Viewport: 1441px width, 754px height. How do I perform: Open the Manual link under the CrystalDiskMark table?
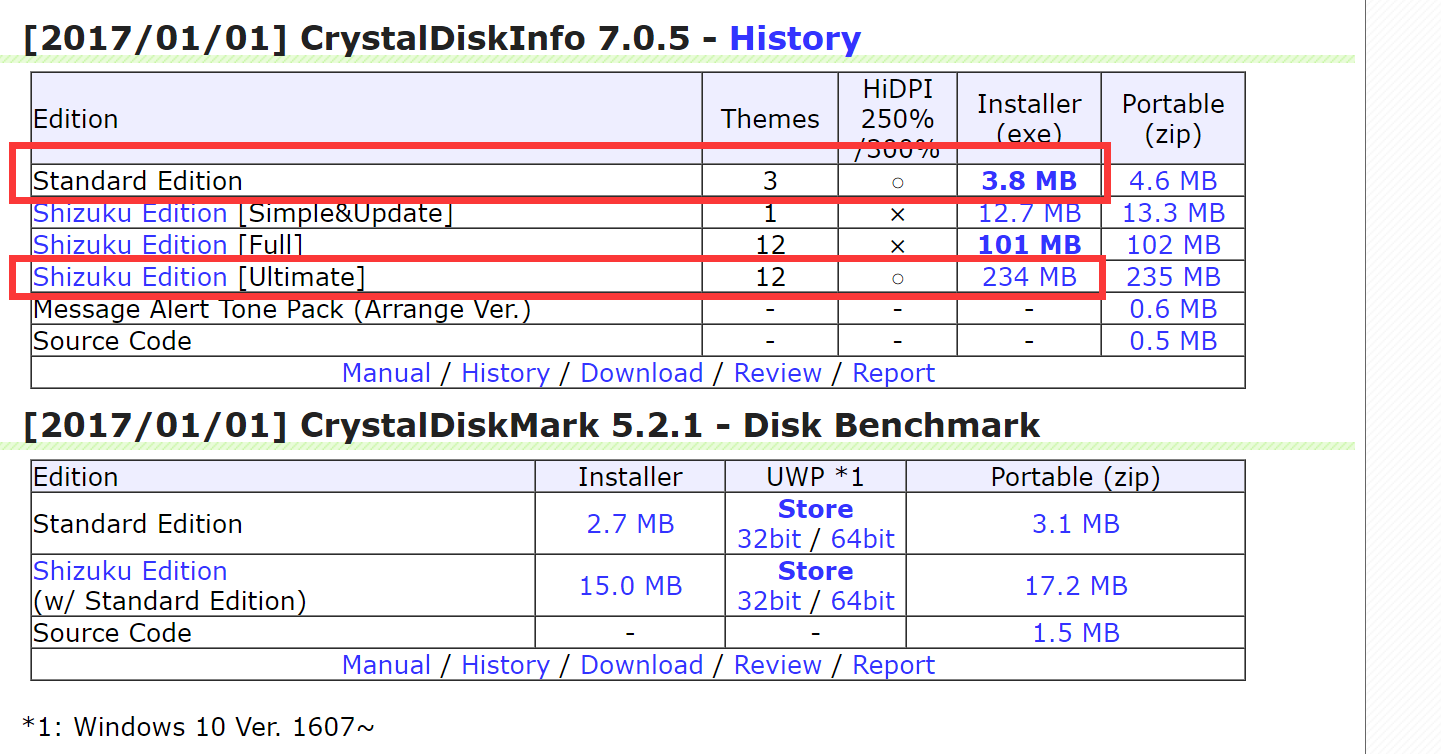pyautogui.click(x=386, y=665)
